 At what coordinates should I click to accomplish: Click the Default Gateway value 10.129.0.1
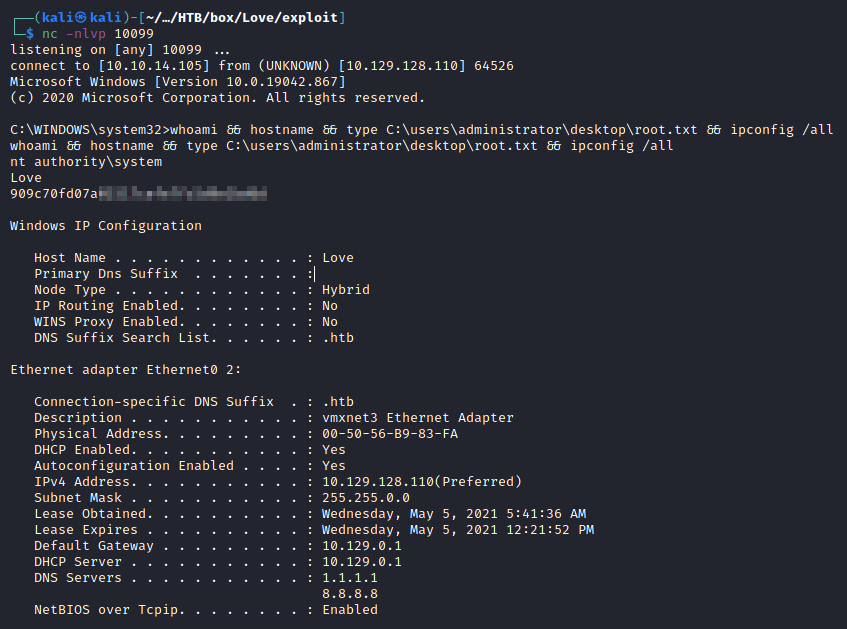coord(362,545)
